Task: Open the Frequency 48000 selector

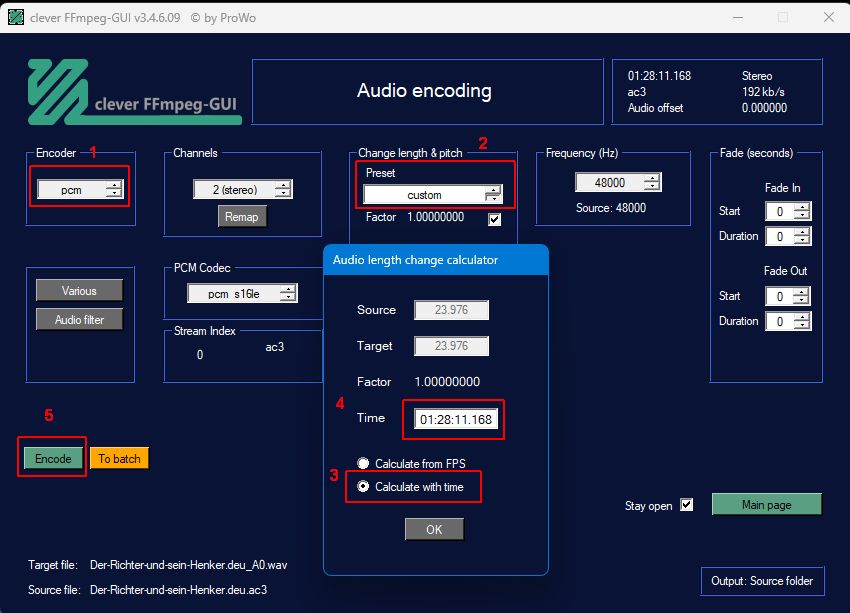Action: coord(618,183)
